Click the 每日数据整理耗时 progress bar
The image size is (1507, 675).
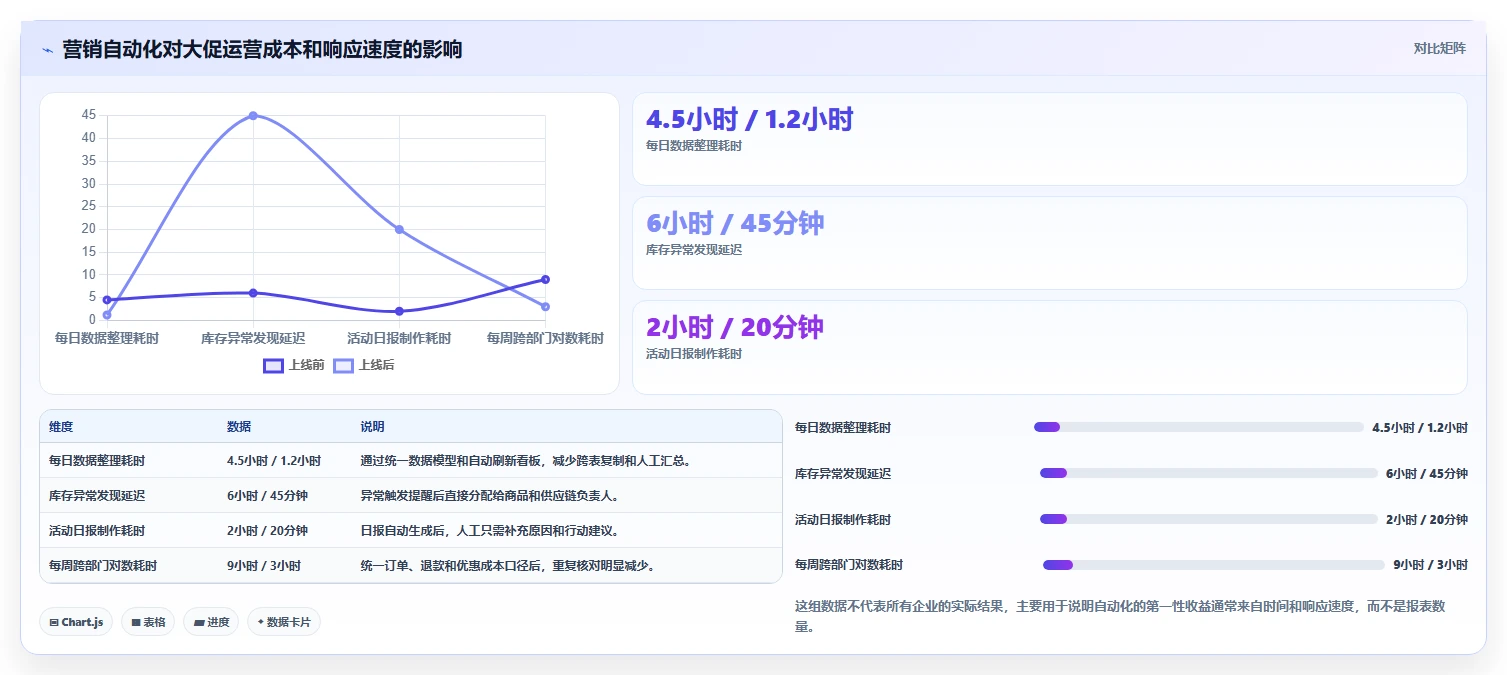point(1198,427)
